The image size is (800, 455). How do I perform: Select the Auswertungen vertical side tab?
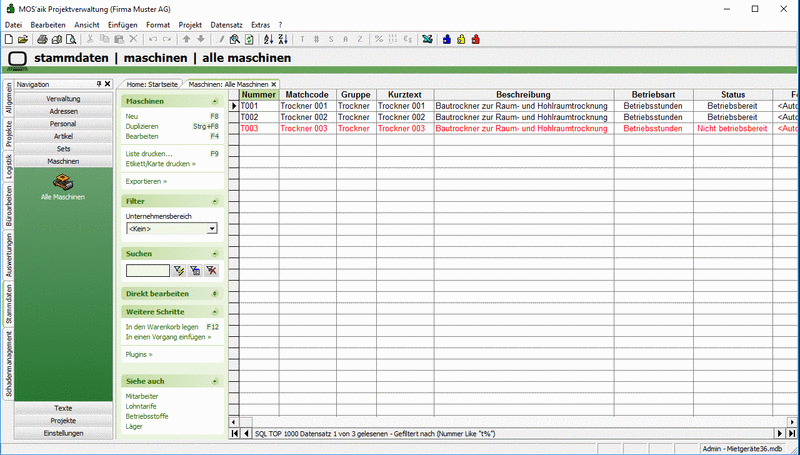point(9,256)
